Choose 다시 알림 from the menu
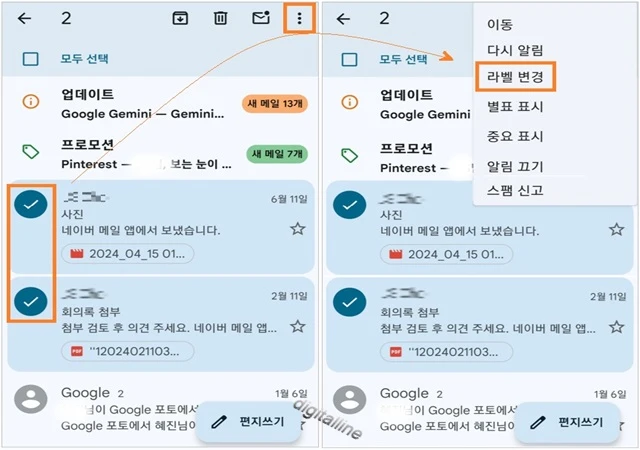640x450 pixels. coord(515,51)
